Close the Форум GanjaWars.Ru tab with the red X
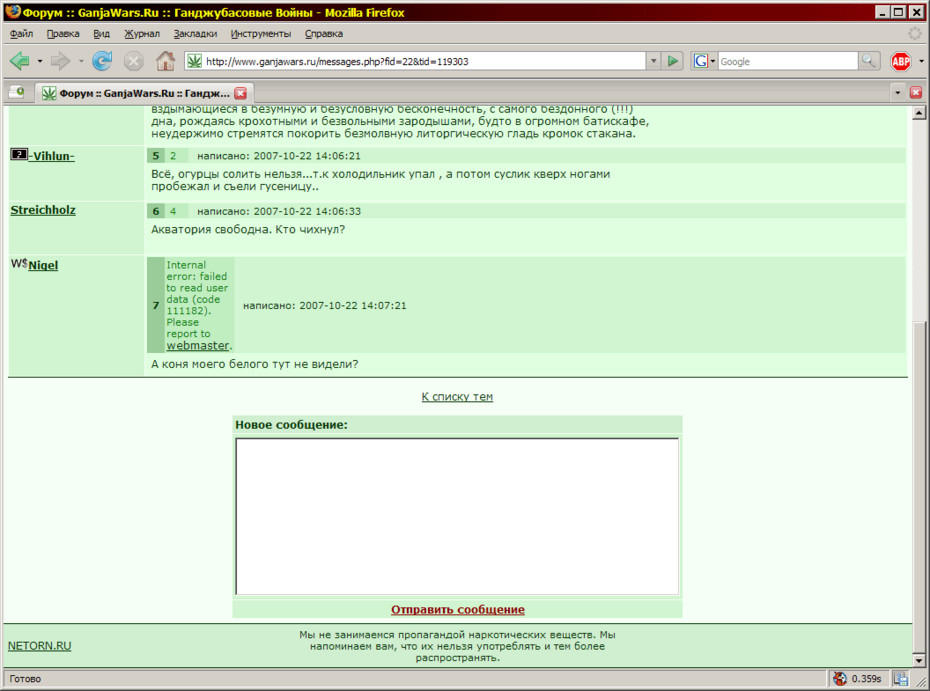Screen dimensions: 930x691 tap(240, 93)
